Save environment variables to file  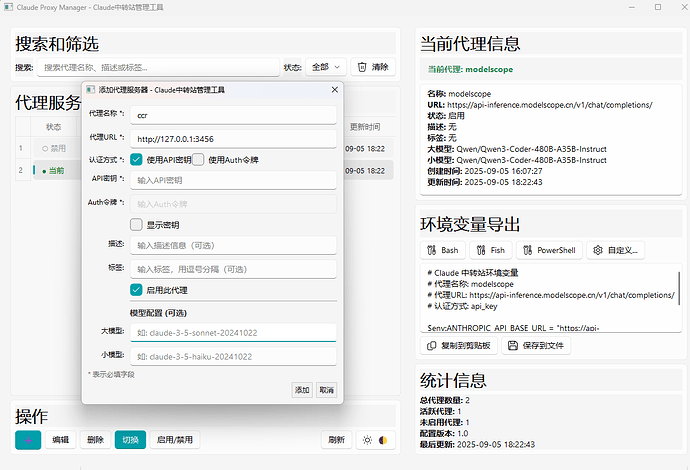point(536,345)
